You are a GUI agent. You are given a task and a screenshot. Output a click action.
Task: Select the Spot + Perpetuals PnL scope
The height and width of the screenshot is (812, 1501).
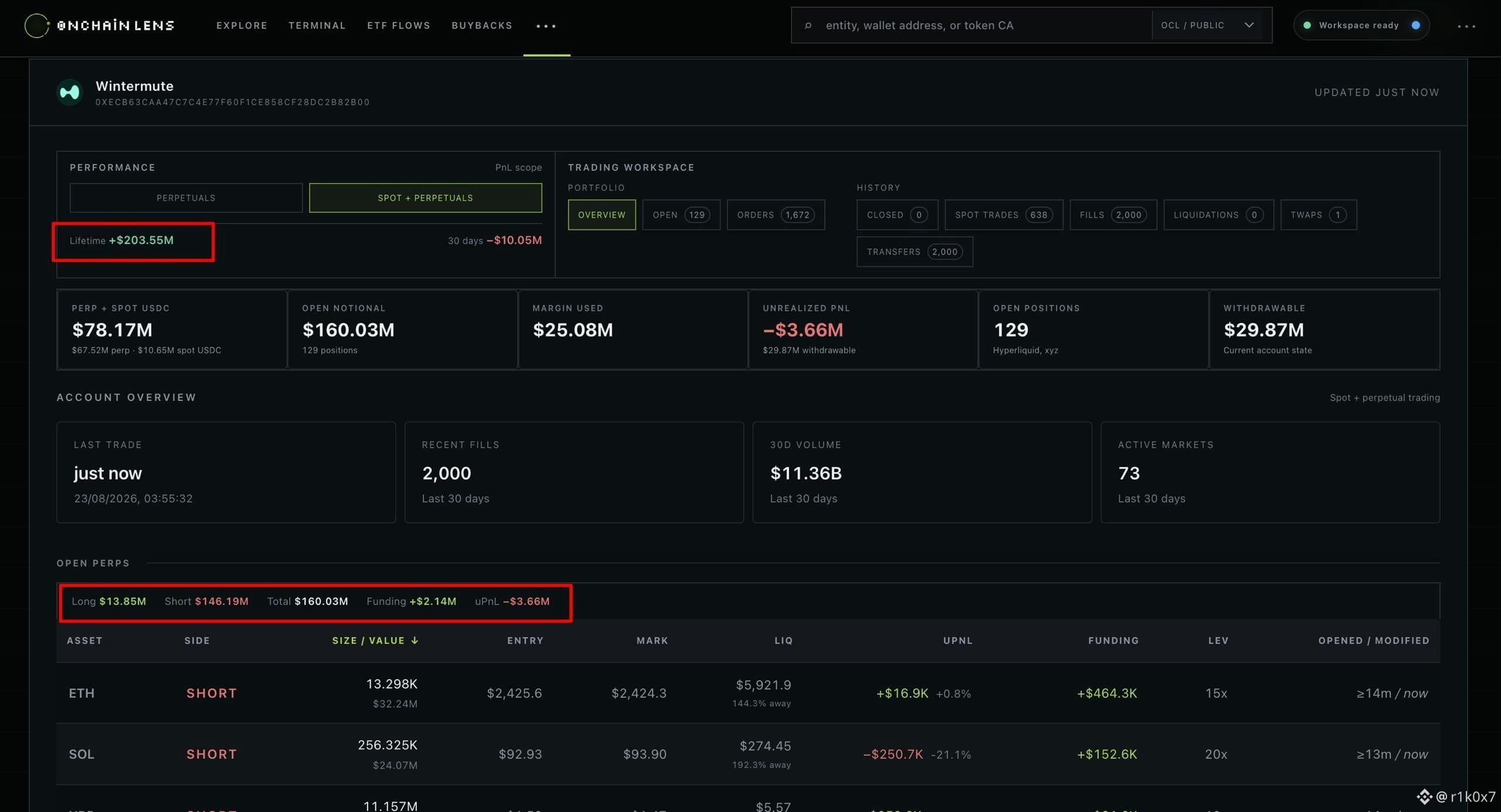[x=425, y=198]
